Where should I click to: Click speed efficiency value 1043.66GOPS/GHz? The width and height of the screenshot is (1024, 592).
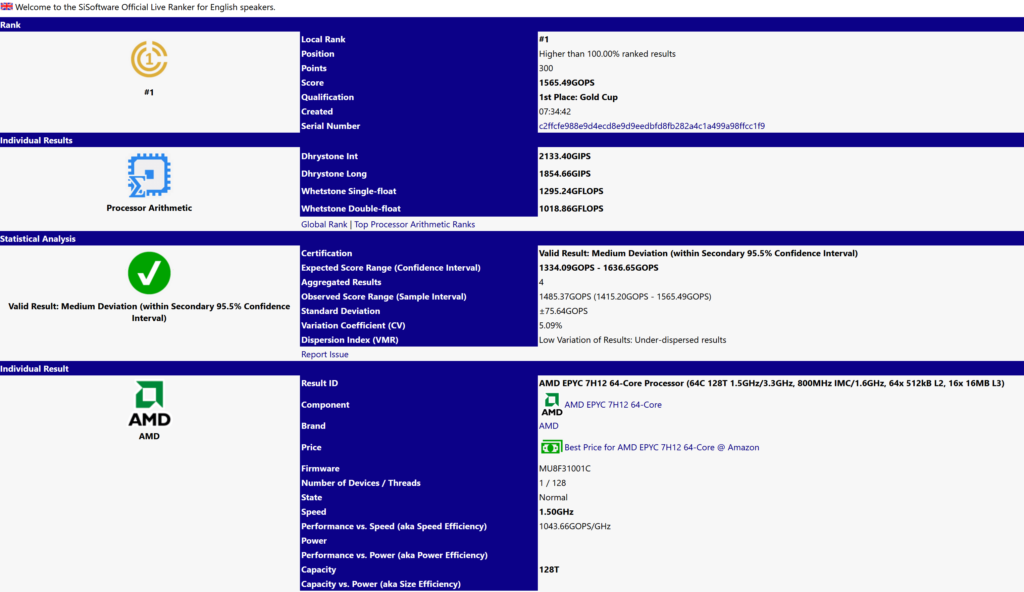point(575,526)
